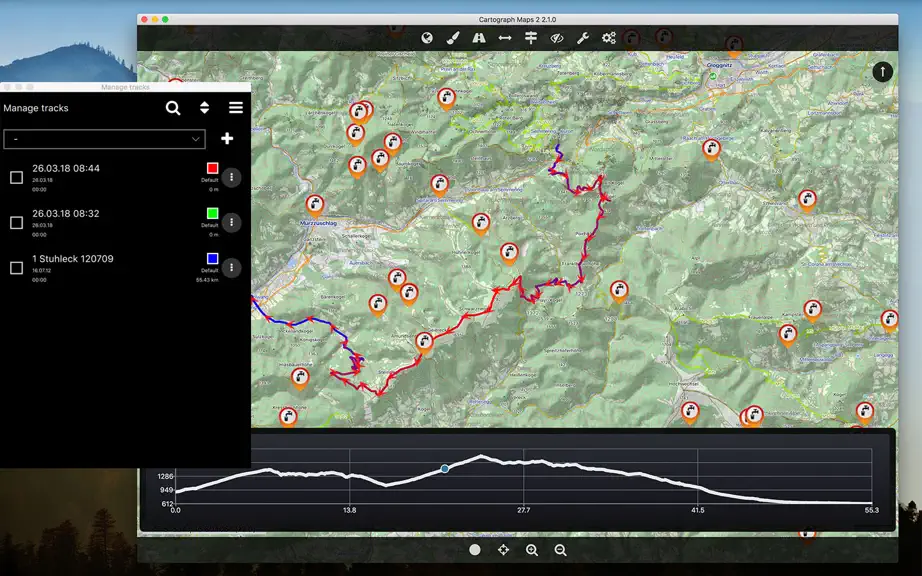Click the zoom in magnifier button
This screenshot has height=576, width=922.
(532, 550)
